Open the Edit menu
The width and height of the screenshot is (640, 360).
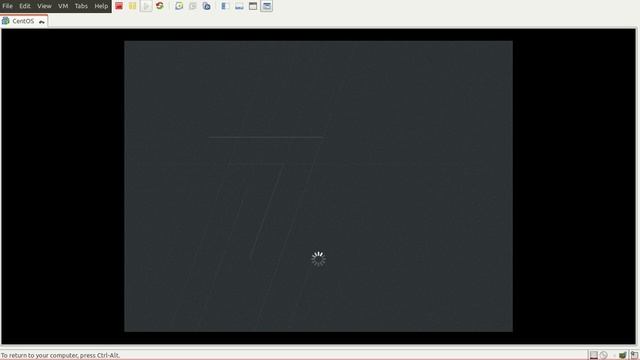25,6
